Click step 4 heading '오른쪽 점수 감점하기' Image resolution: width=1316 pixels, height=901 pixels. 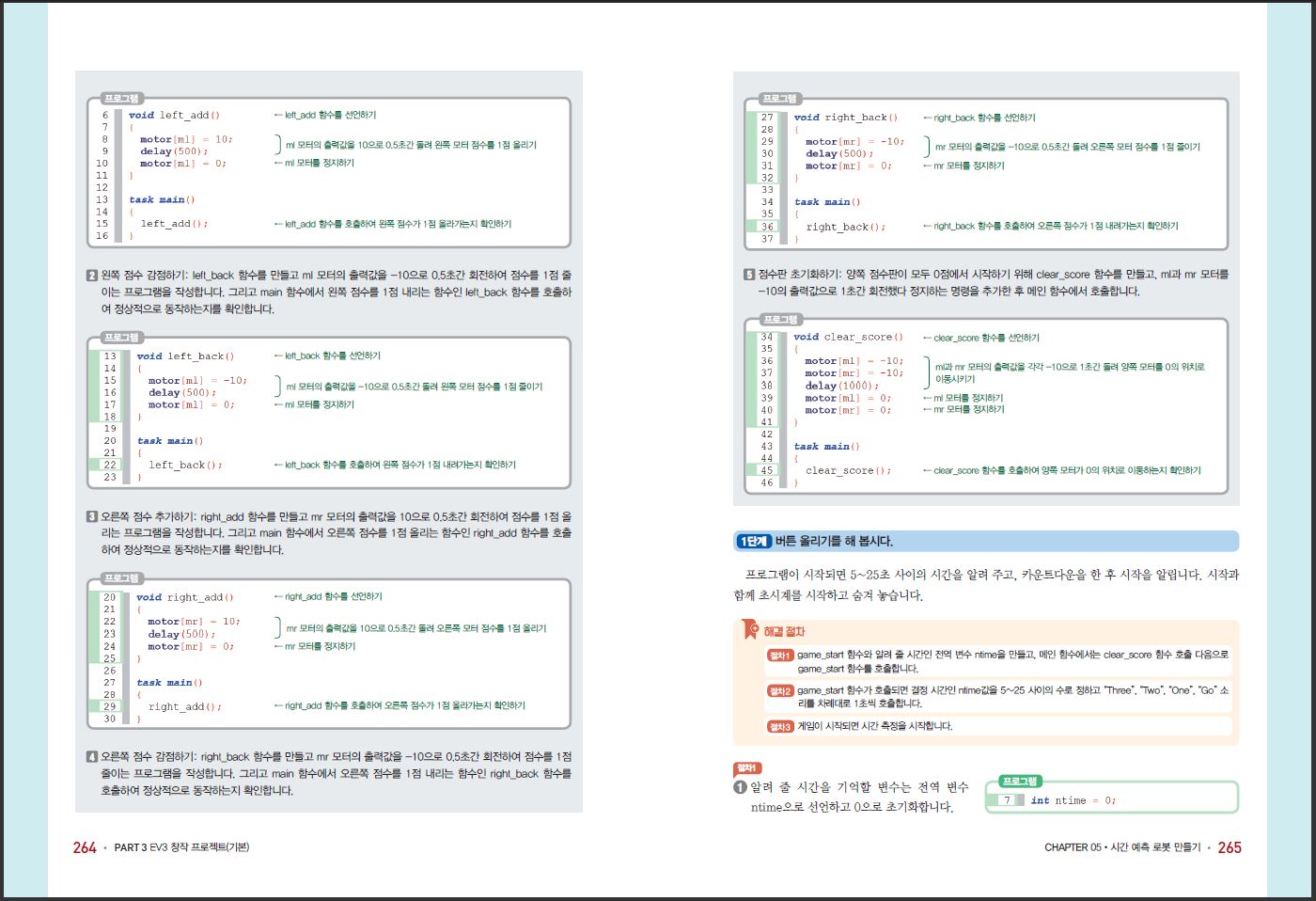pyautogui.click(x=149, y=756)
